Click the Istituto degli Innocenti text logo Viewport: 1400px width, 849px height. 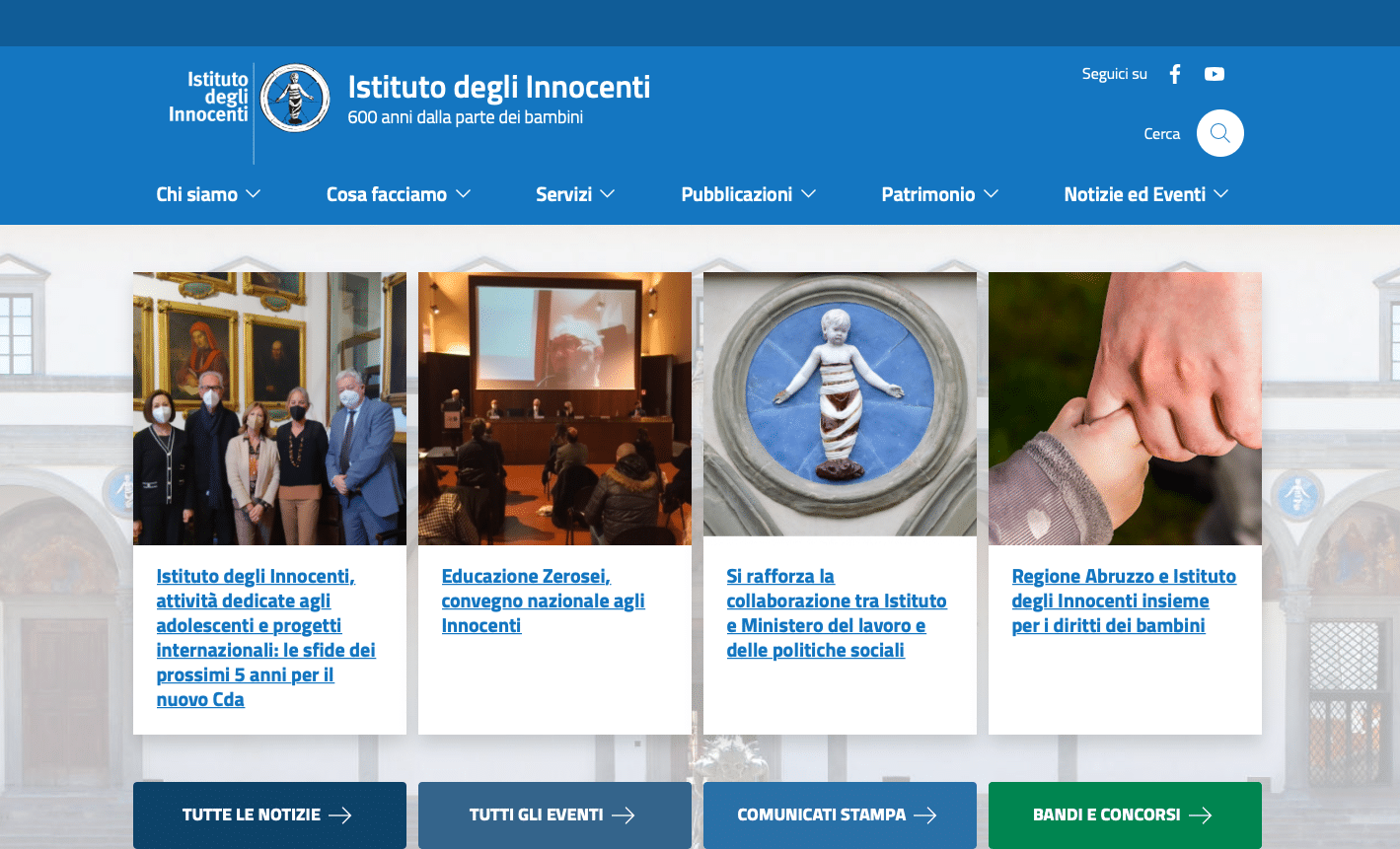coord(208,97)
